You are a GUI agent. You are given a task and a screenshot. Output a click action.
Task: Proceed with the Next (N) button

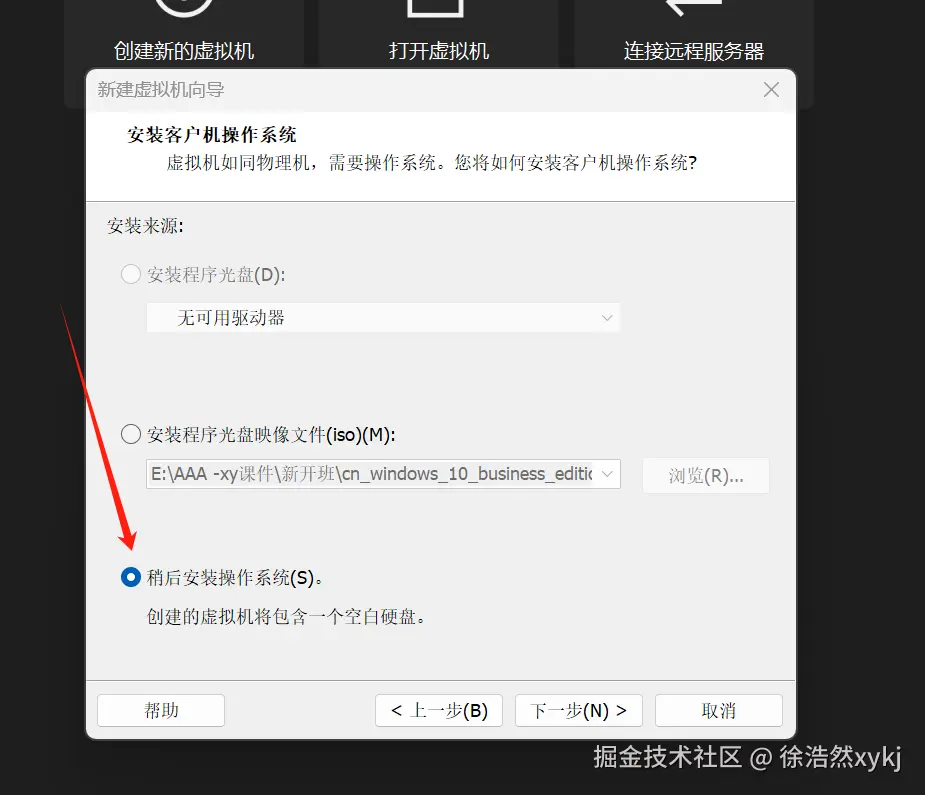579,710
